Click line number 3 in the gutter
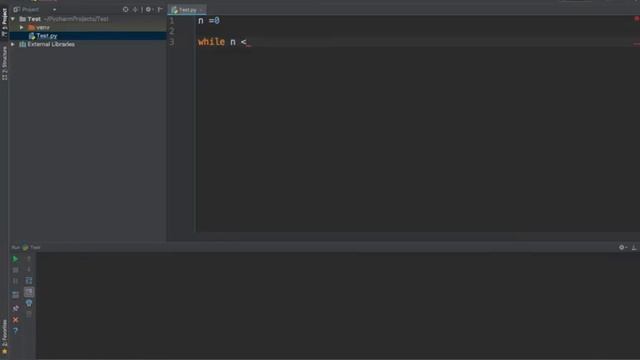The image size is (640, 360). pyautogui.click(x=171, y=42)
